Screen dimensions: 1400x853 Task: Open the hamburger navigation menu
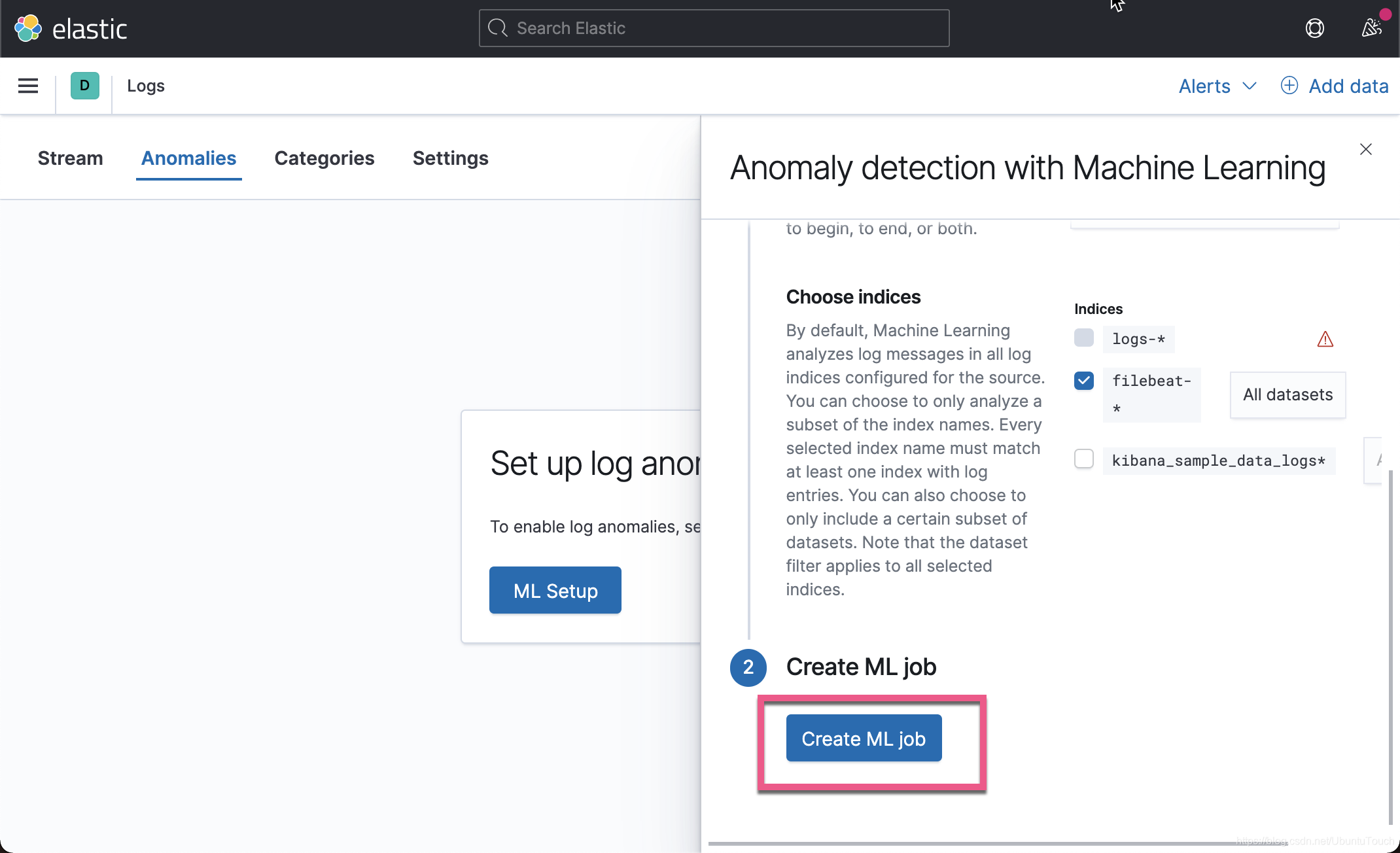click(28, 86)
